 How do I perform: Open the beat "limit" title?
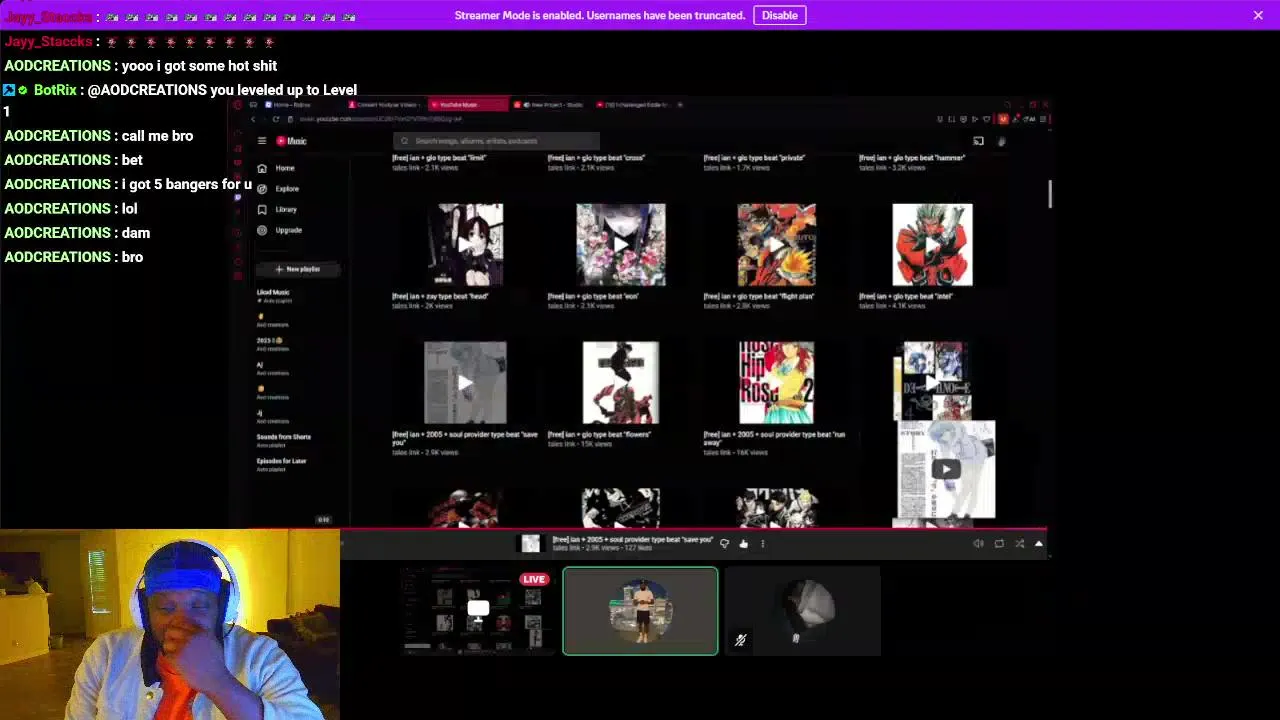pyautogui.click(x=438, y=158)
